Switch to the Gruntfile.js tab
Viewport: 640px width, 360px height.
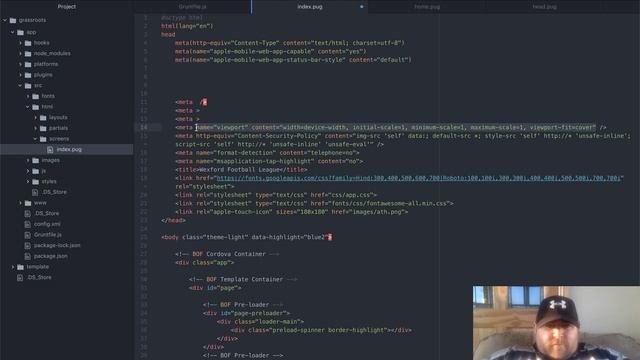[193, 7]
